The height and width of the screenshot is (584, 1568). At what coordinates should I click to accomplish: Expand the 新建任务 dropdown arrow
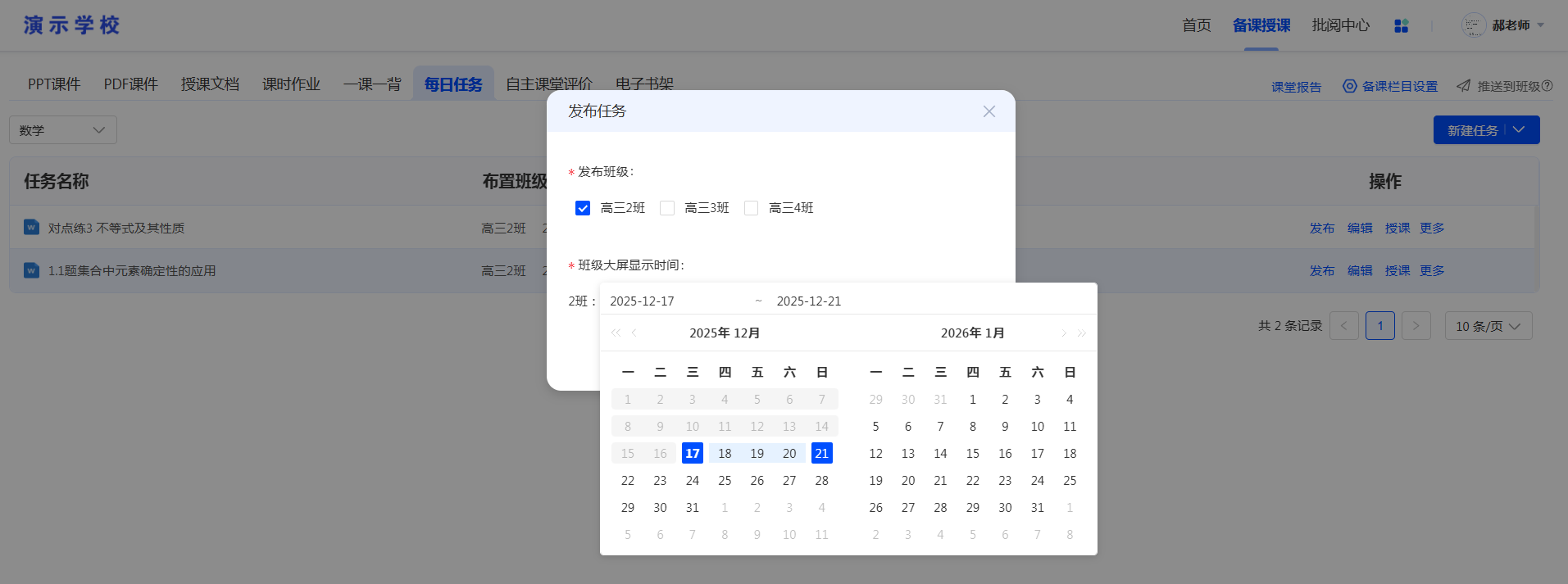(x=1519, y=129)
